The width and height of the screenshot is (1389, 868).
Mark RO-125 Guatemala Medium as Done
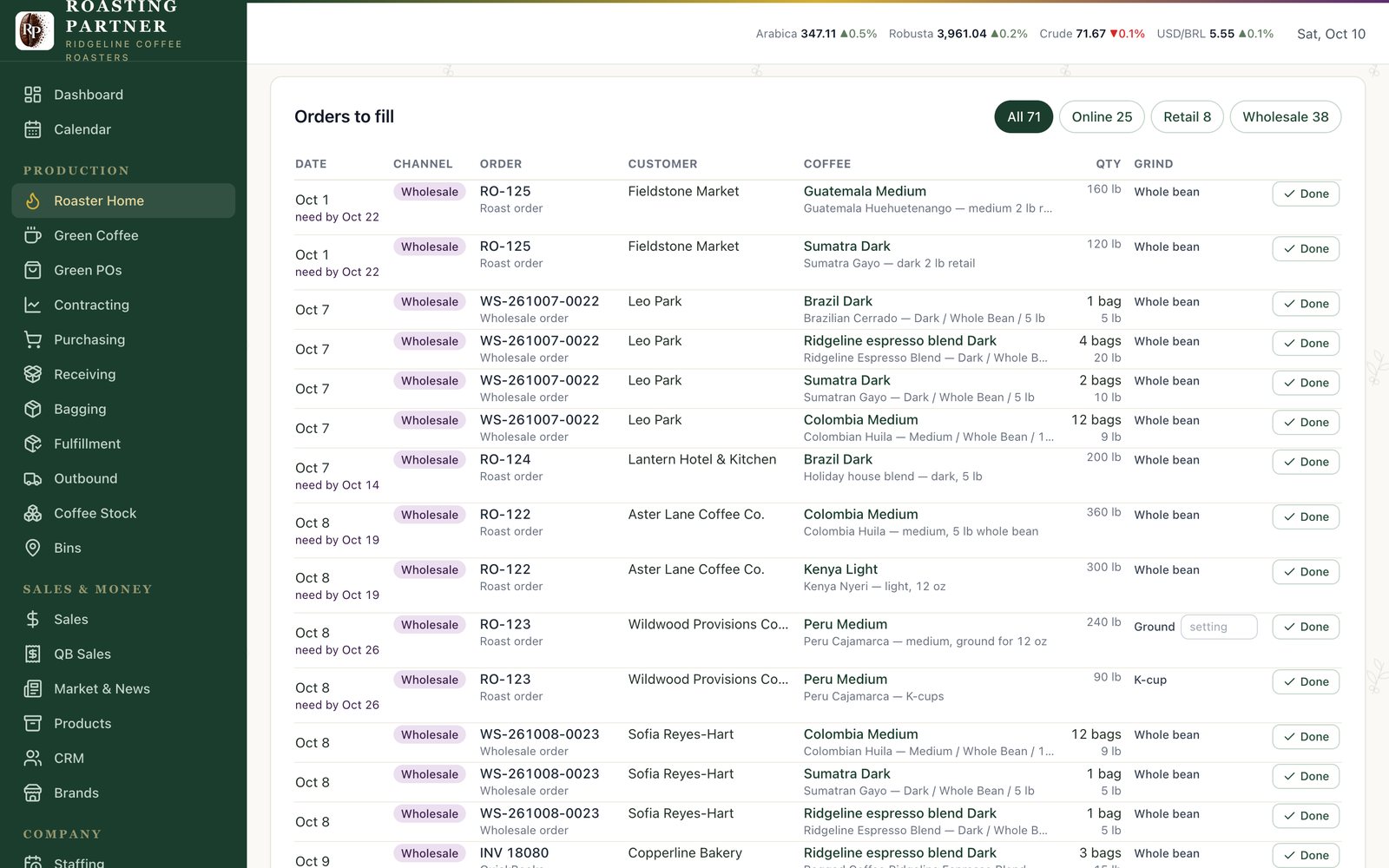1306,194
